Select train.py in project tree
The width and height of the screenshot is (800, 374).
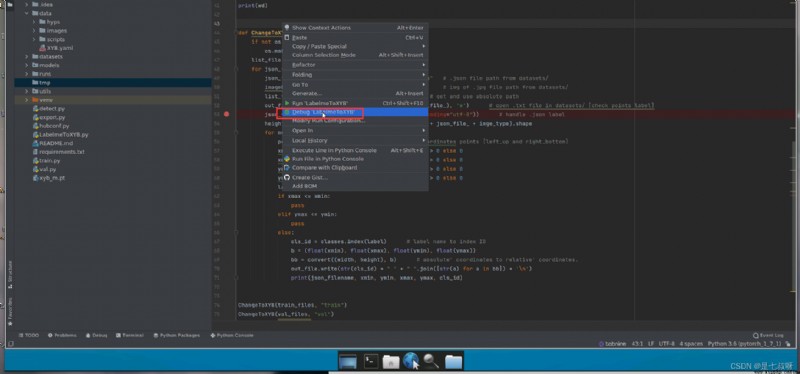point(46,161)
